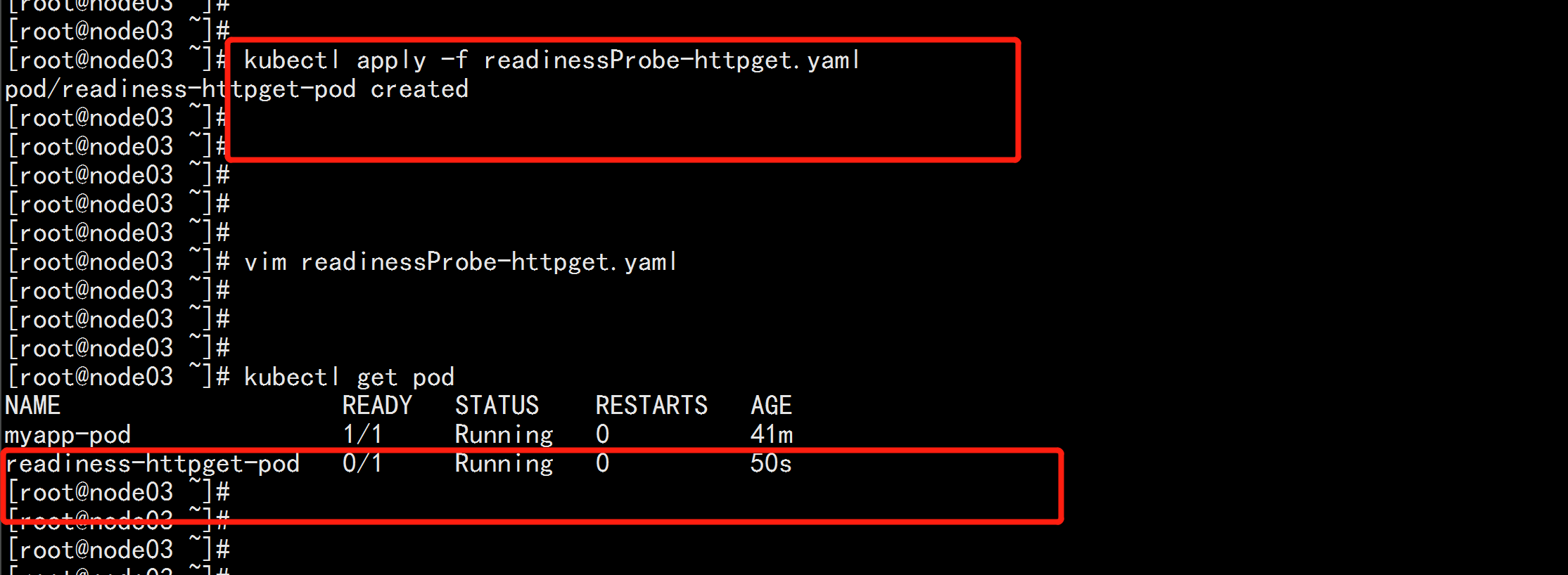Click the 0/1 ready value
1568x575 pixels.
tap(362, 464)
